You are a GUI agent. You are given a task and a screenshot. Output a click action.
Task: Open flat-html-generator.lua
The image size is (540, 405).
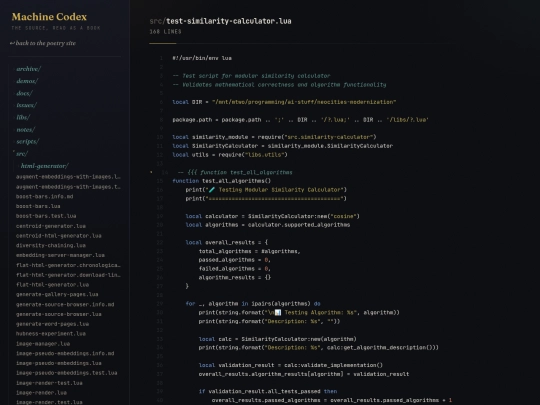pyautogui.click(x=52, y=285)
